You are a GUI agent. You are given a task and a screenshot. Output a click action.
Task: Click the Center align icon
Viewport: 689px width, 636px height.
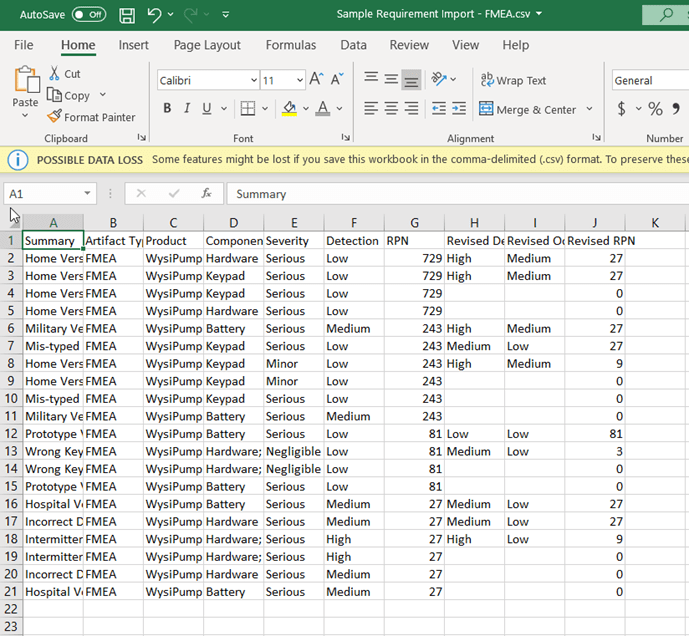[391, 108]
